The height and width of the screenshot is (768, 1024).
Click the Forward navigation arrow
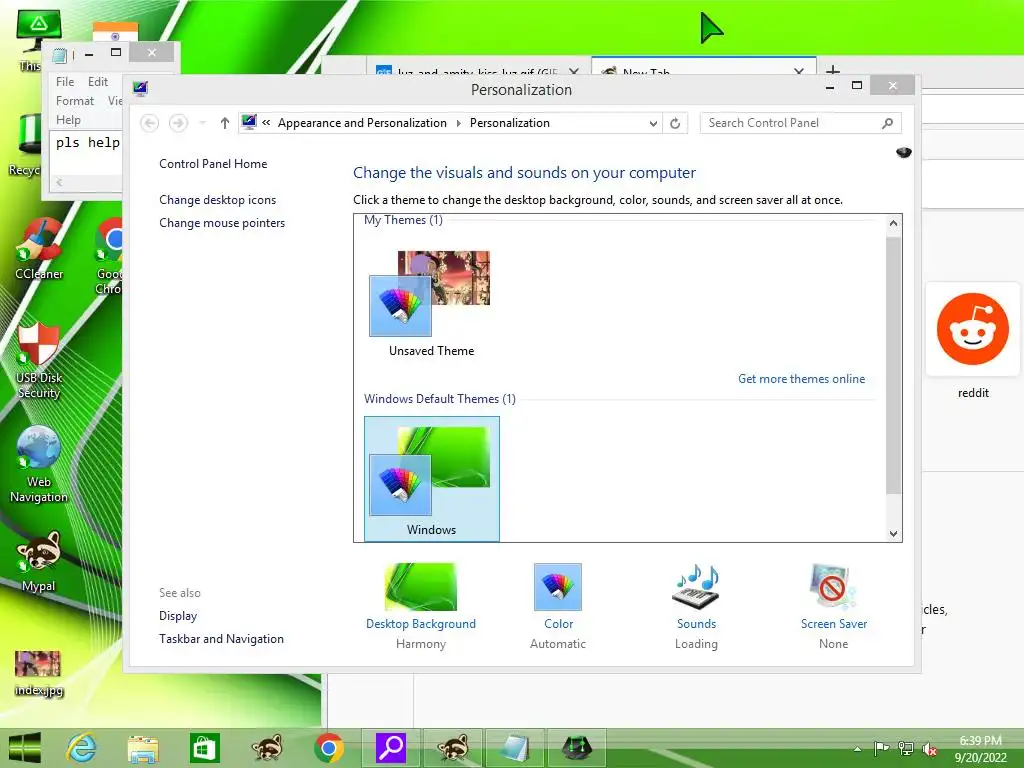click(x=178, y=123)
